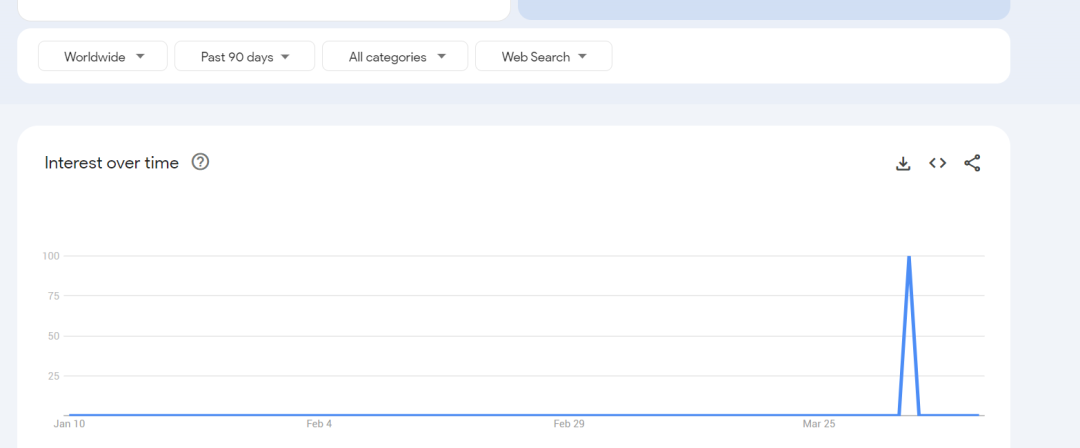This screenshot has width=1080, height=448.
Task: Click the Jan 10 axis label
Action: click(70, 424)
